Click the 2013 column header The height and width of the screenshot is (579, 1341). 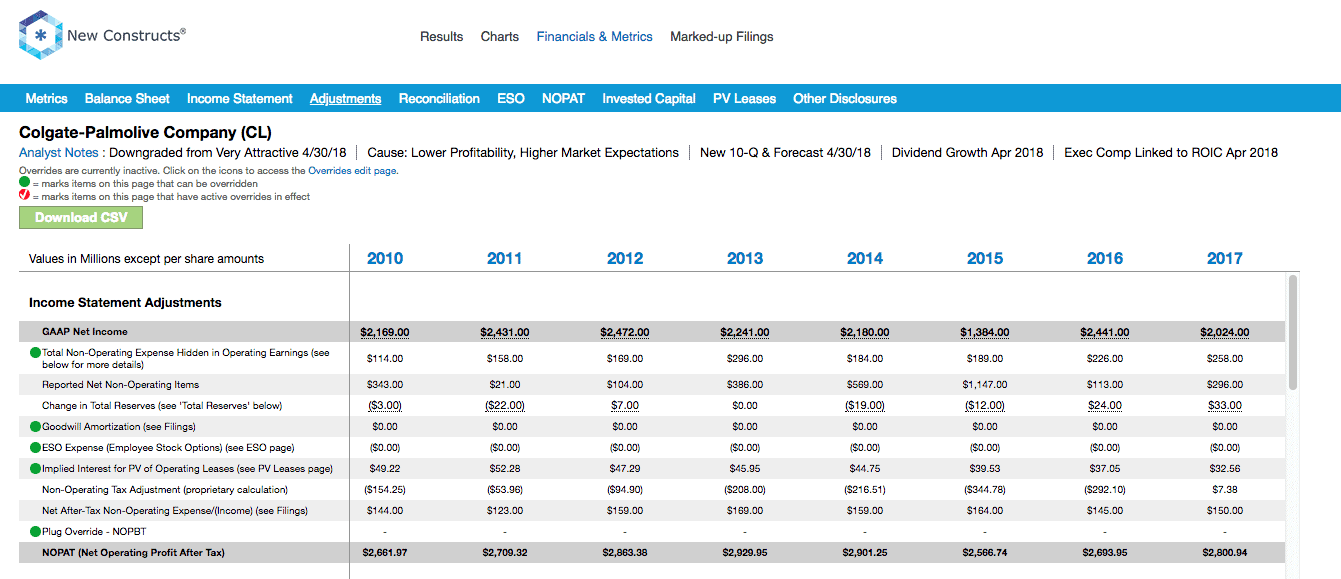click(745, 258)
